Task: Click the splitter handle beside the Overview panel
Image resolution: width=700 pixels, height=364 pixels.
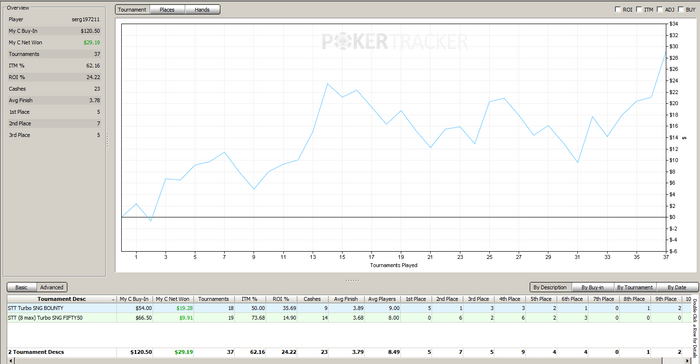Action: [108, 140]
